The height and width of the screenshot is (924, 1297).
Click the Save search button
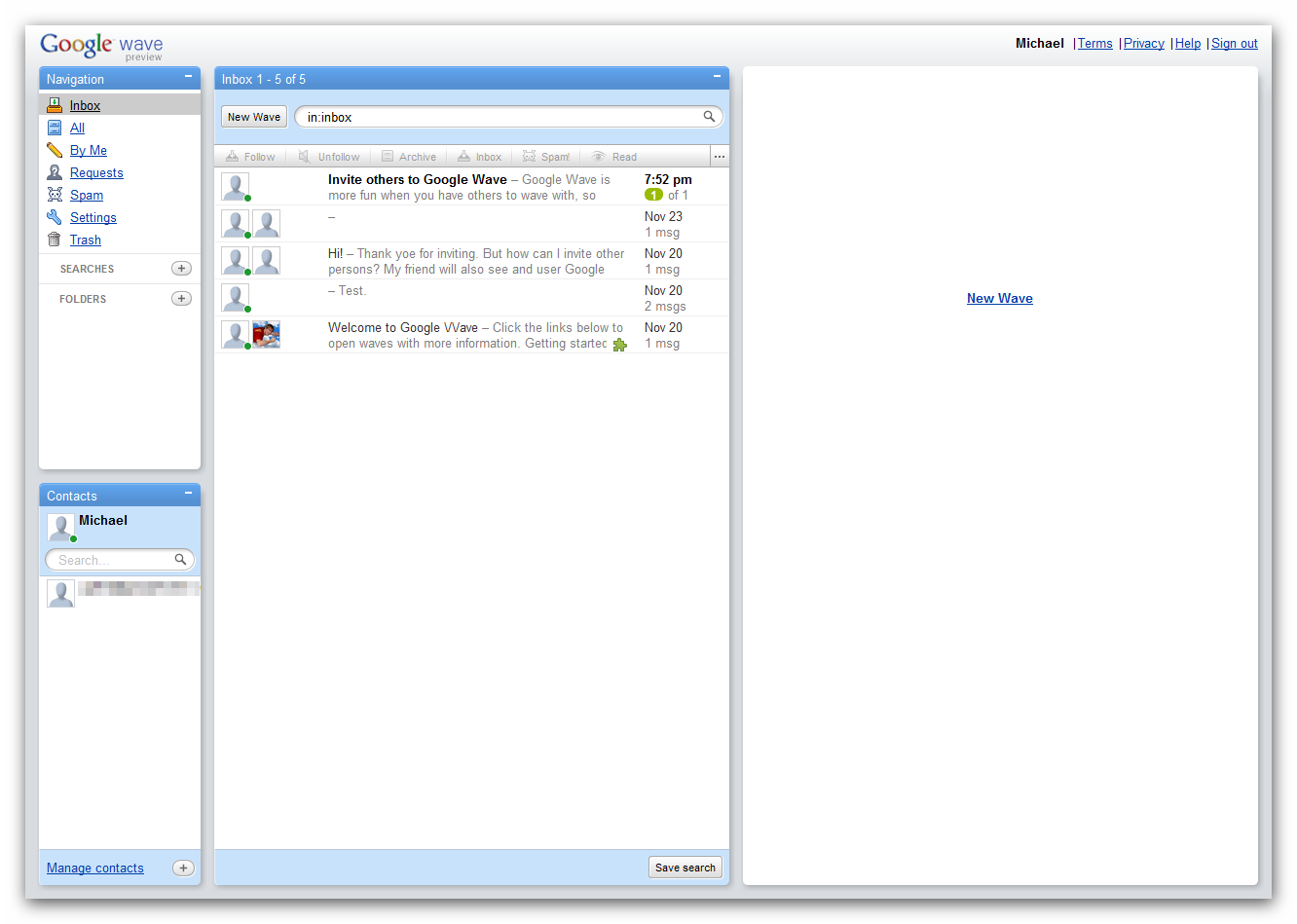(x=686, y=868)
